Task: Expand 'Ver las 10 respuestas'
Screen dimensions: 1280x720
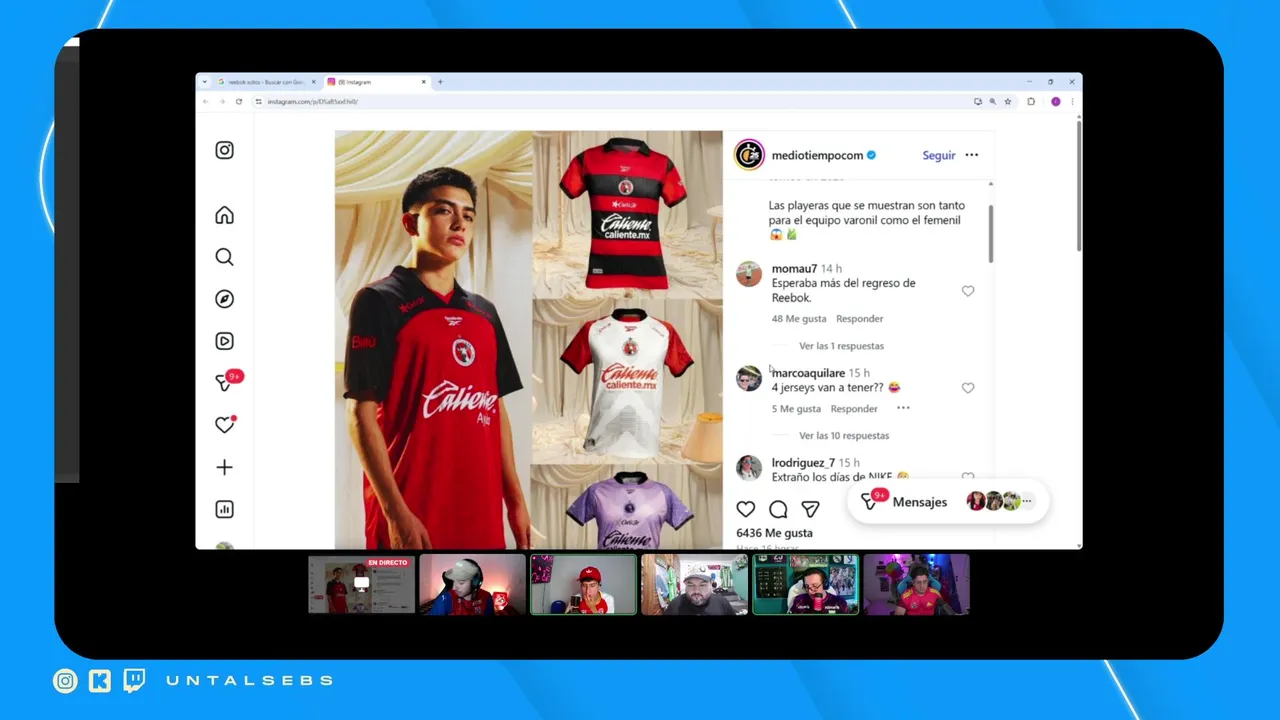Action: 844,435
